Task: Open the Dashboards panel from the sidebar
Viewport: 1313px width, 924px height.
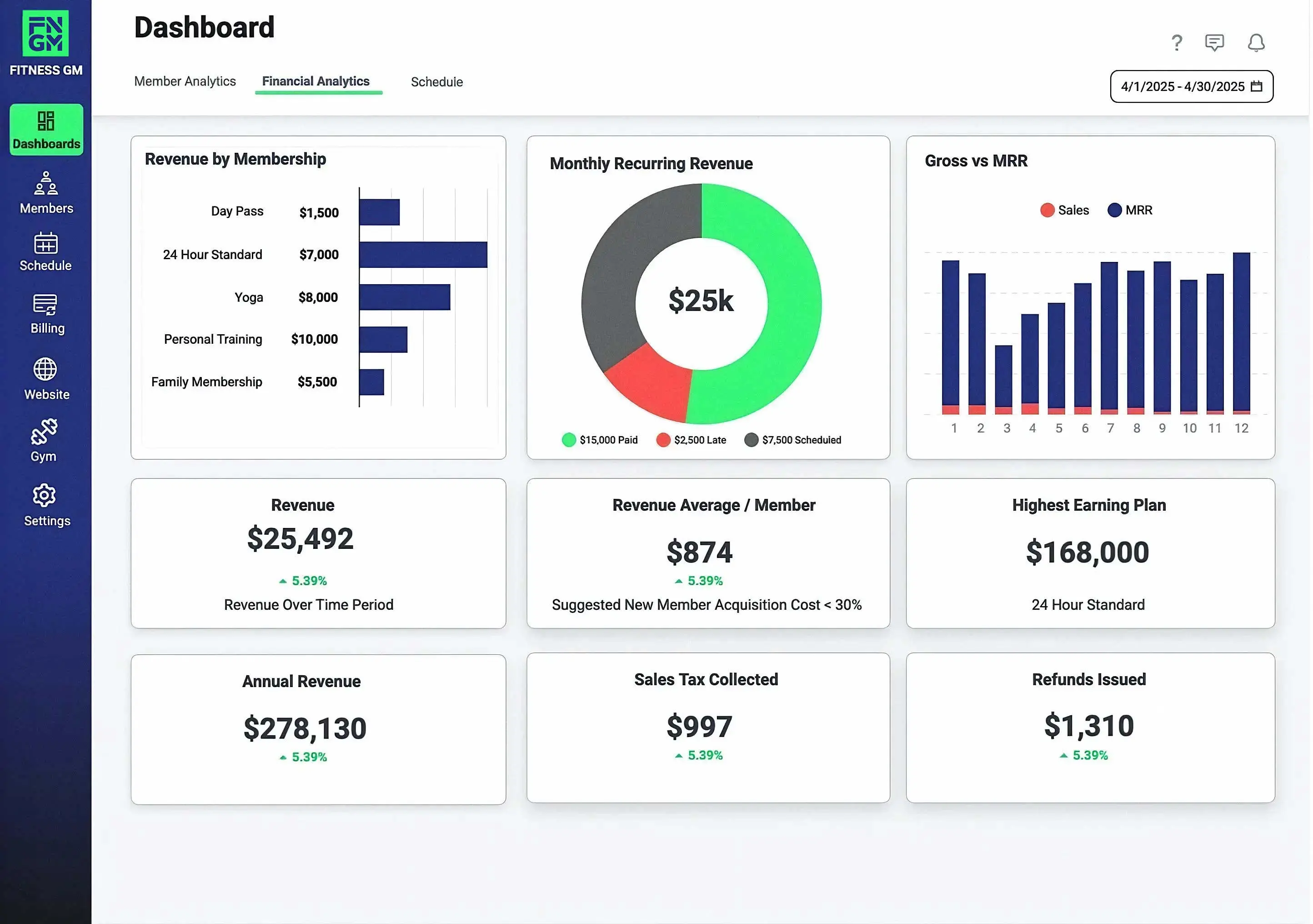Action: pos(46,129)
